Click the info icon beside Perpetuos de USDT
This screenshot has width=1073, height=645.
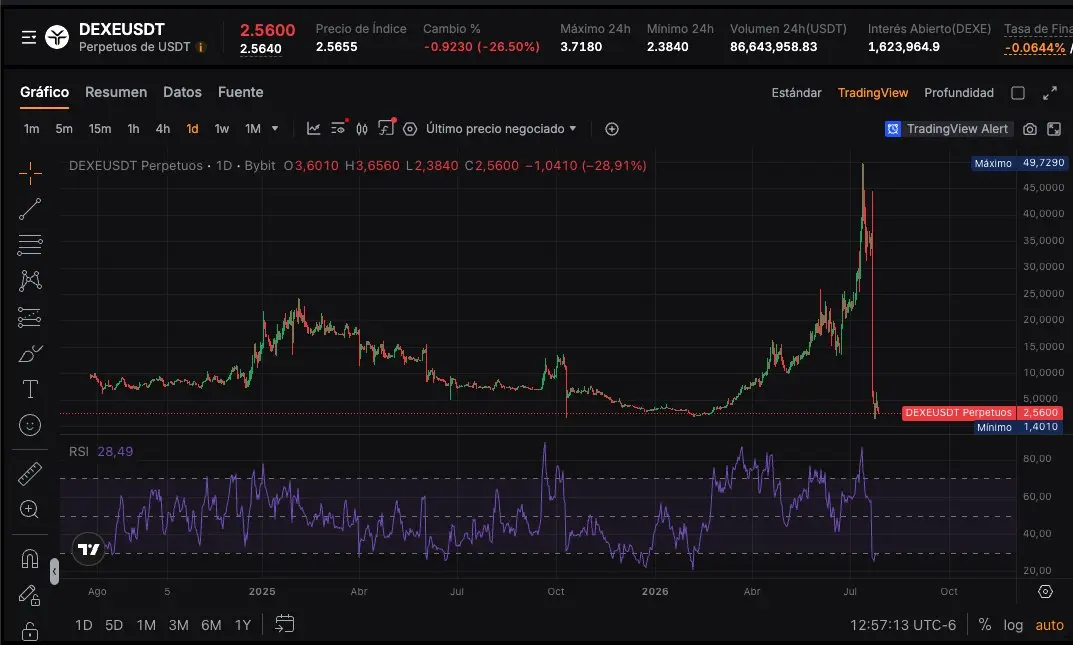point(201,47)
